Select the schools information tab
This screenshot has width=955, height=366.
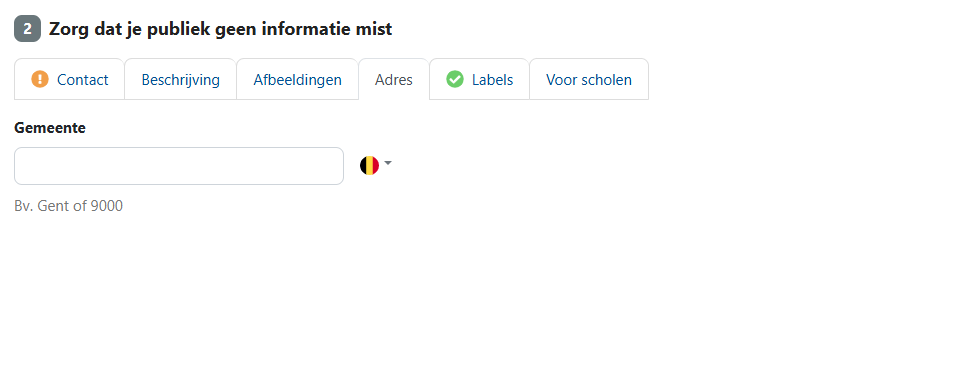pyautogui.click(x=589, y=79)
